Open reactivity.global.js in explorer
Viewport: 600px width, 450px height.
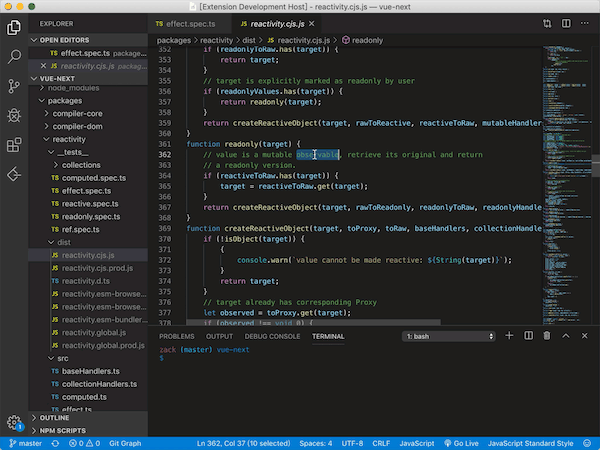click(x=88, y=333)
